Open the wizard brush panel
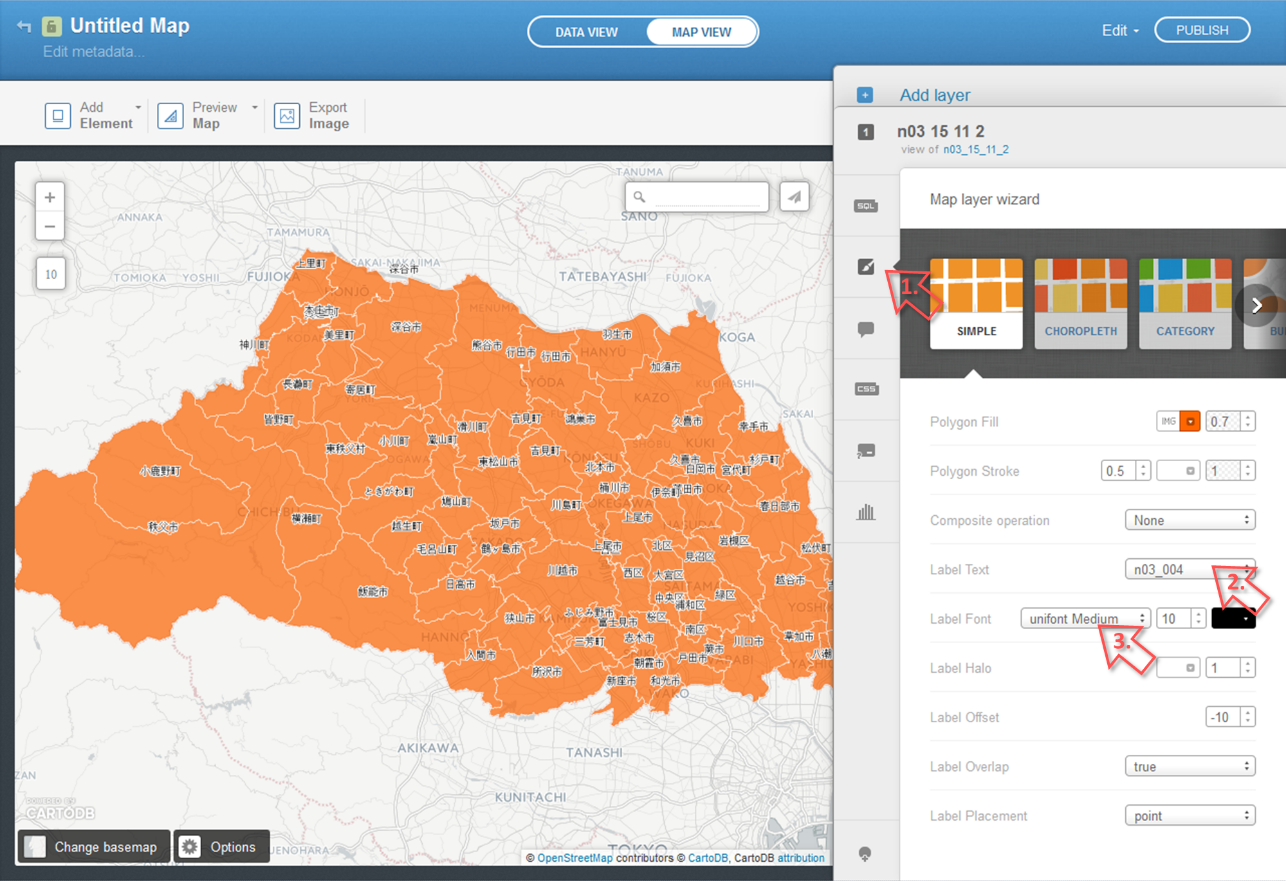Screen dimensions: 1286x881 866,267
